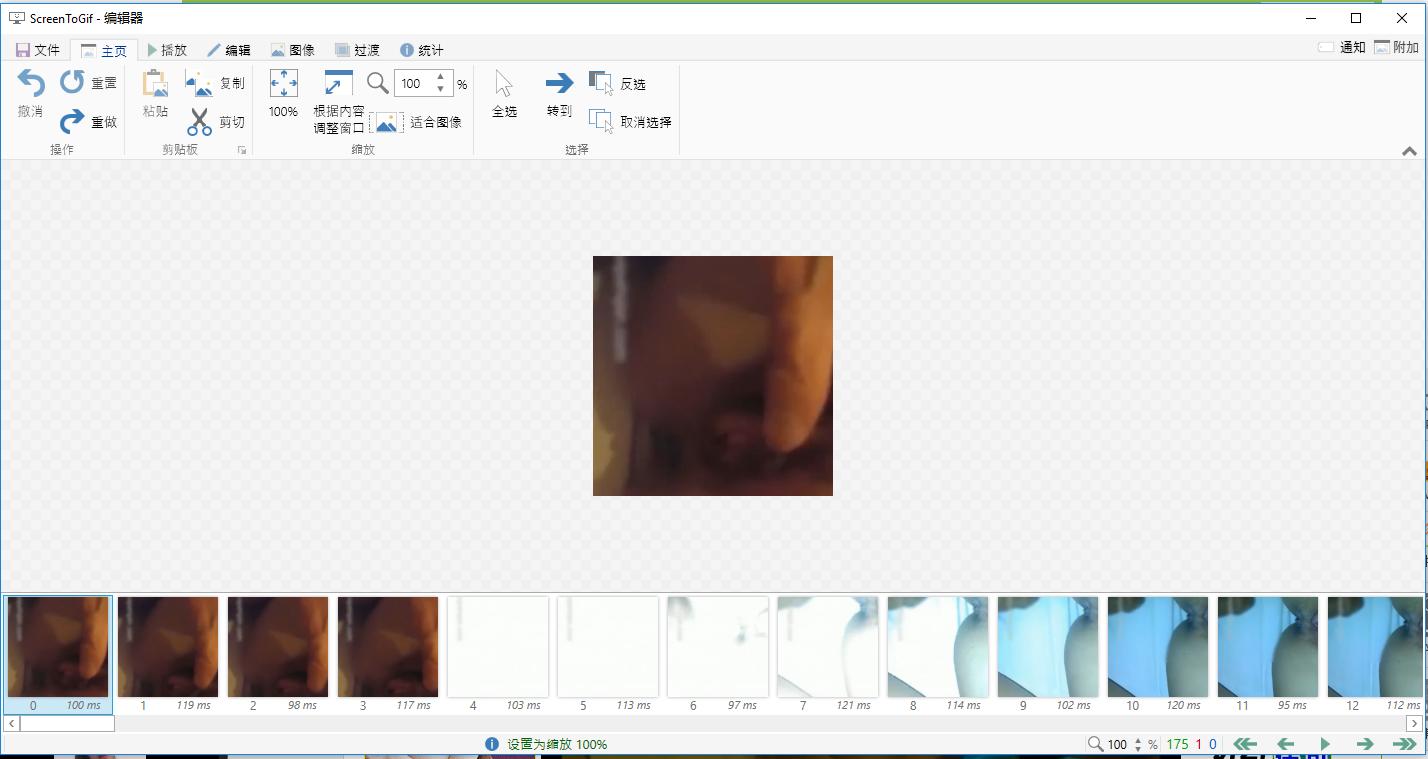
Task: Click magnifier icon beside ribbon zoom field
Action: [377, 83]
